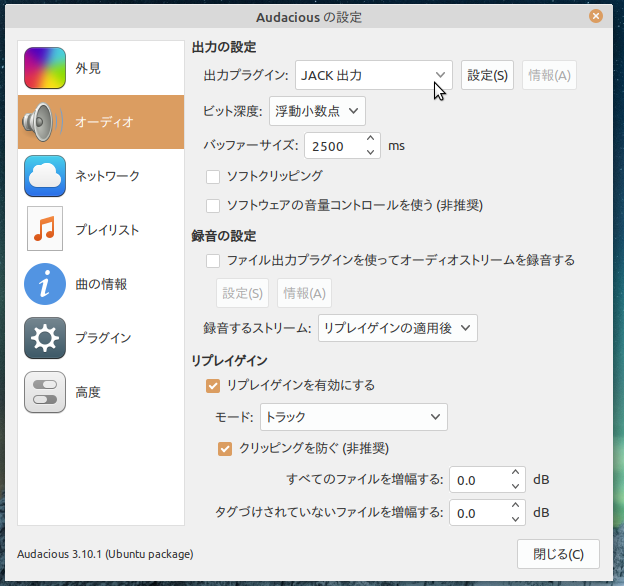The image size is (624, 586).
Task: Open the 高度 category label
Action: point(88,392)
